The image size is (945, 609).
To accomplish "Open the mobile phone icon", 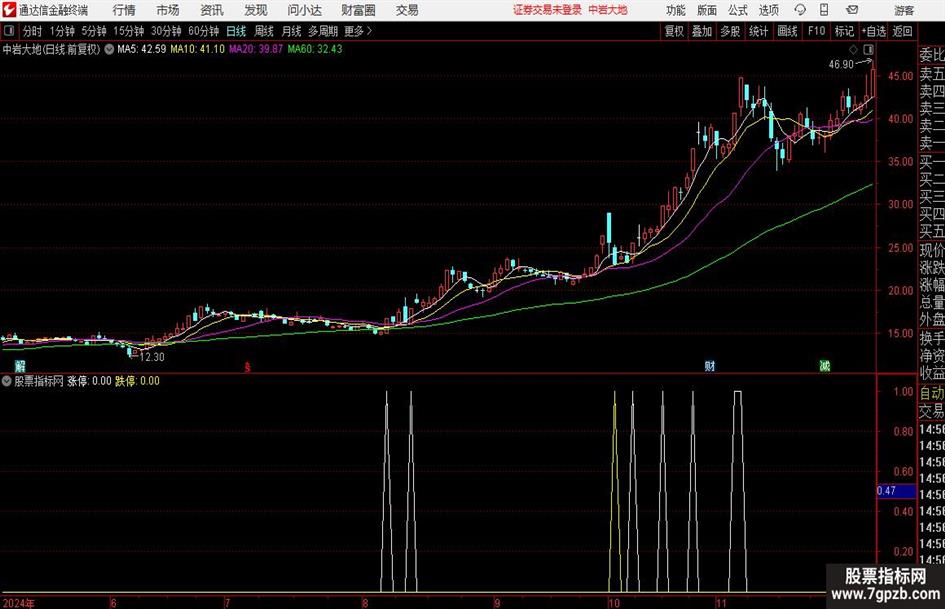I will (824, 10).
